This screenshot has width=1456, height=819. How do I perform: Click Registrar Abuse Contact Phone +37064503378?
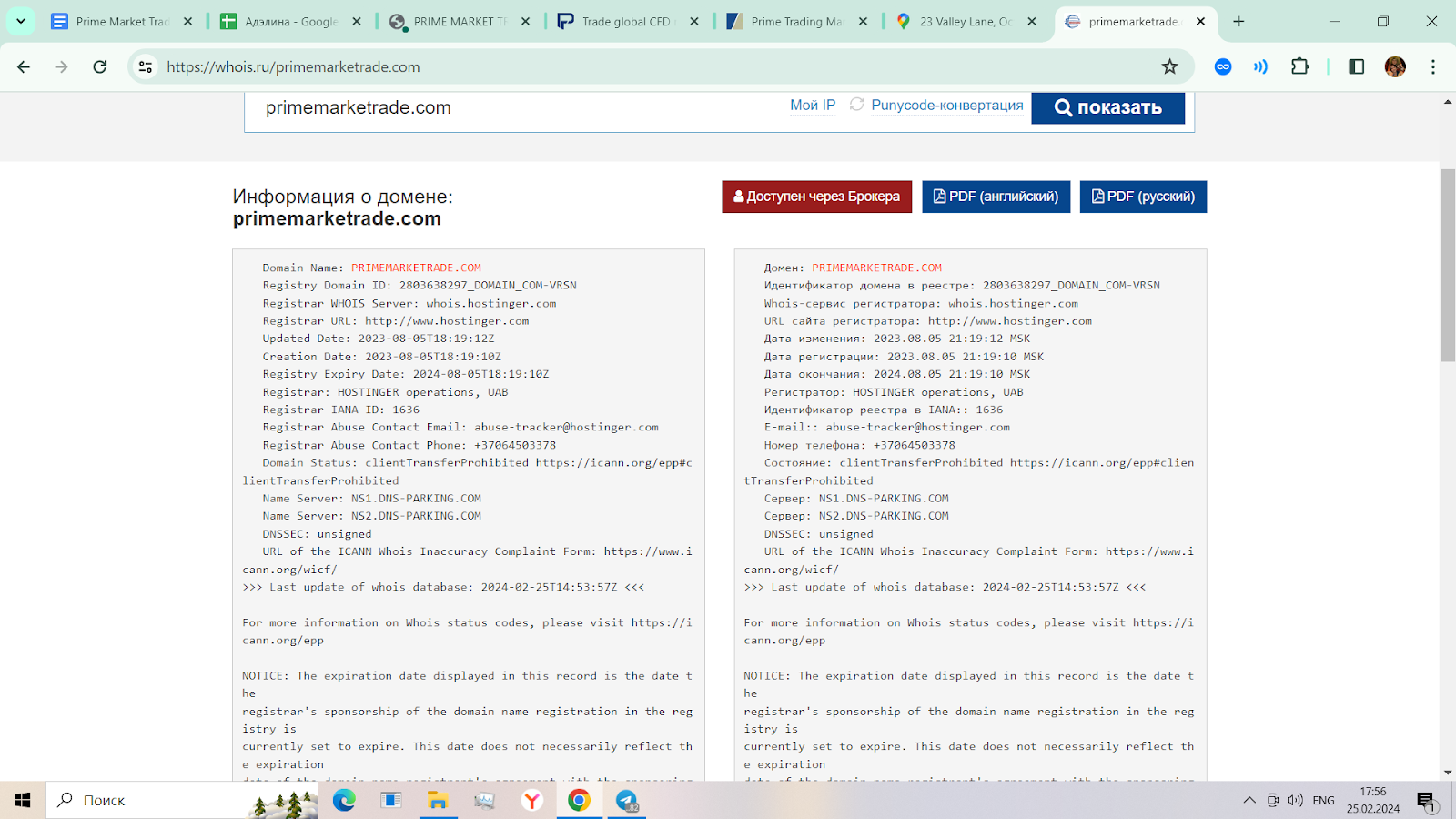409,445
